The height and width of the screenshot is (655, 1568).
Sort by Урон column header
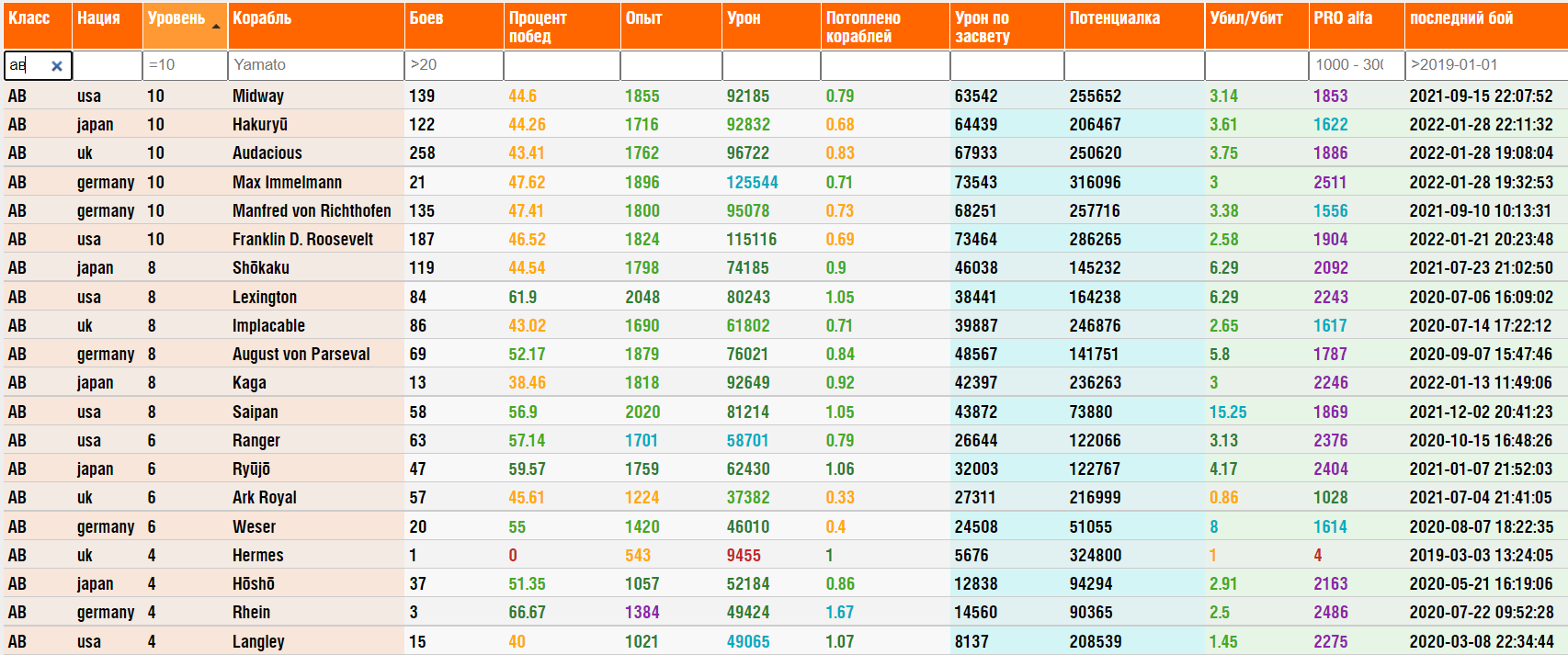click(744, 18)
